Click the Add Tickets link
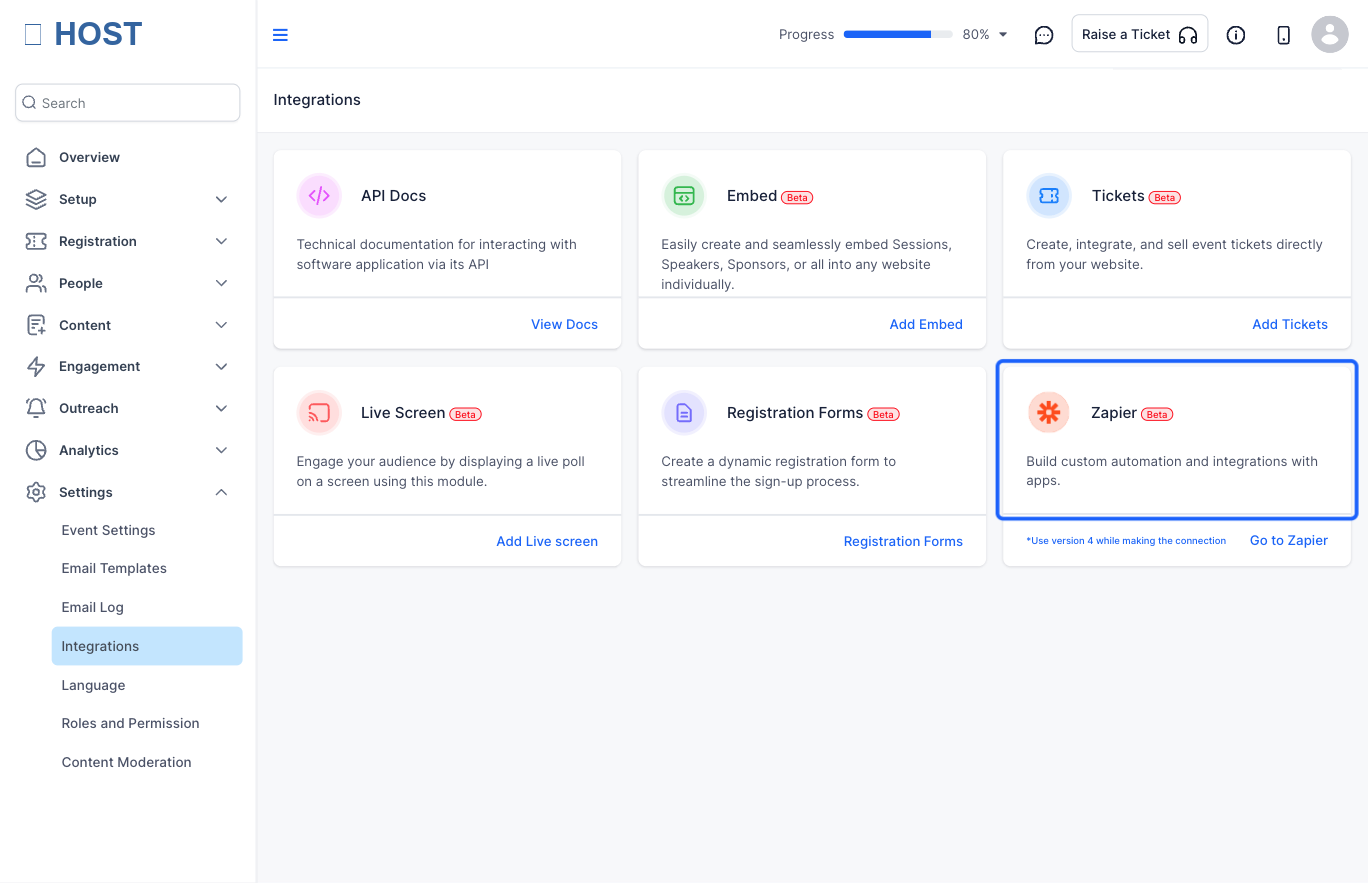 click(1290, 324)
